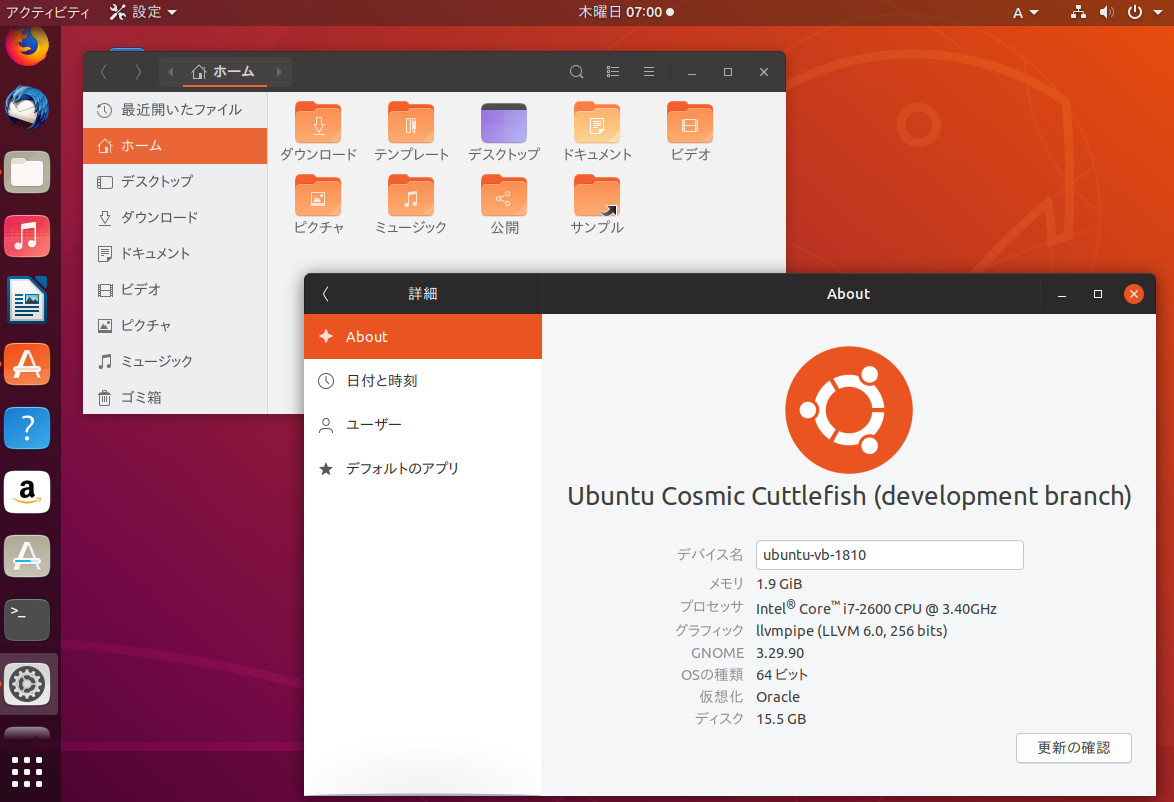Viewport: 1174px width, 802px height.
Task: Open the ピクチャ folder in file grid
Action: [x=318, y=205]
